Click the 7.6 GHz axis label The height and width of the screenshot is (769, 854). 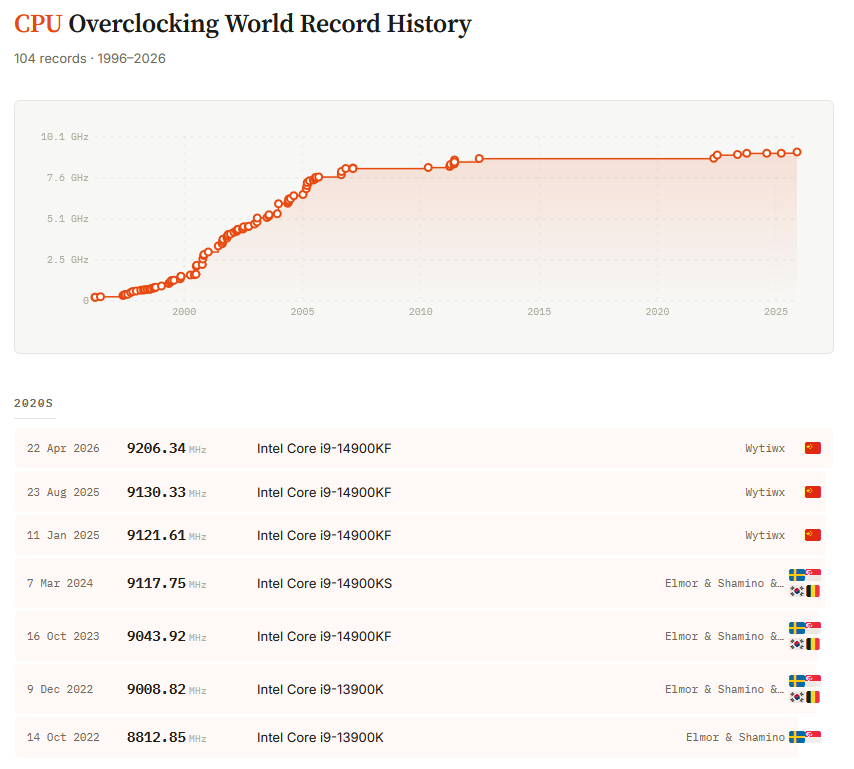(68, 178)
